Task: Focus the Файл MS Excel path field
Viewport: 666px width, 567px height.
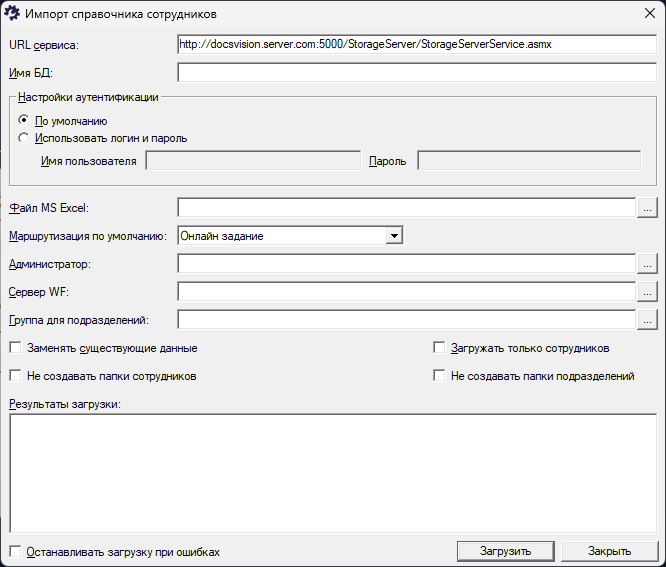Action: pos(406,208)
